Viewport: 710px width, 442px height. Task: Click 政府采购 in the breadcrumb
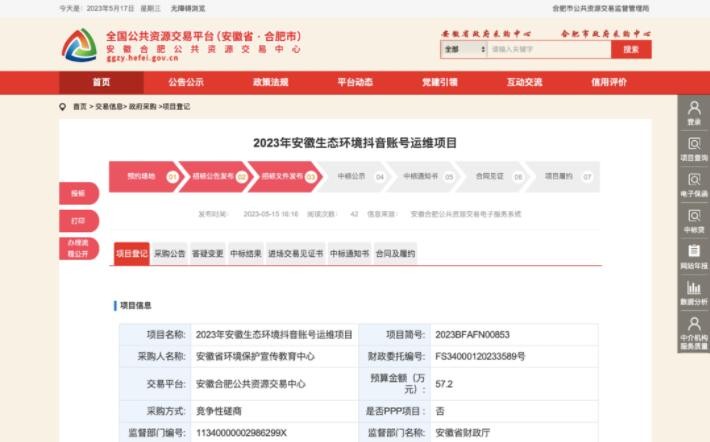143,107
